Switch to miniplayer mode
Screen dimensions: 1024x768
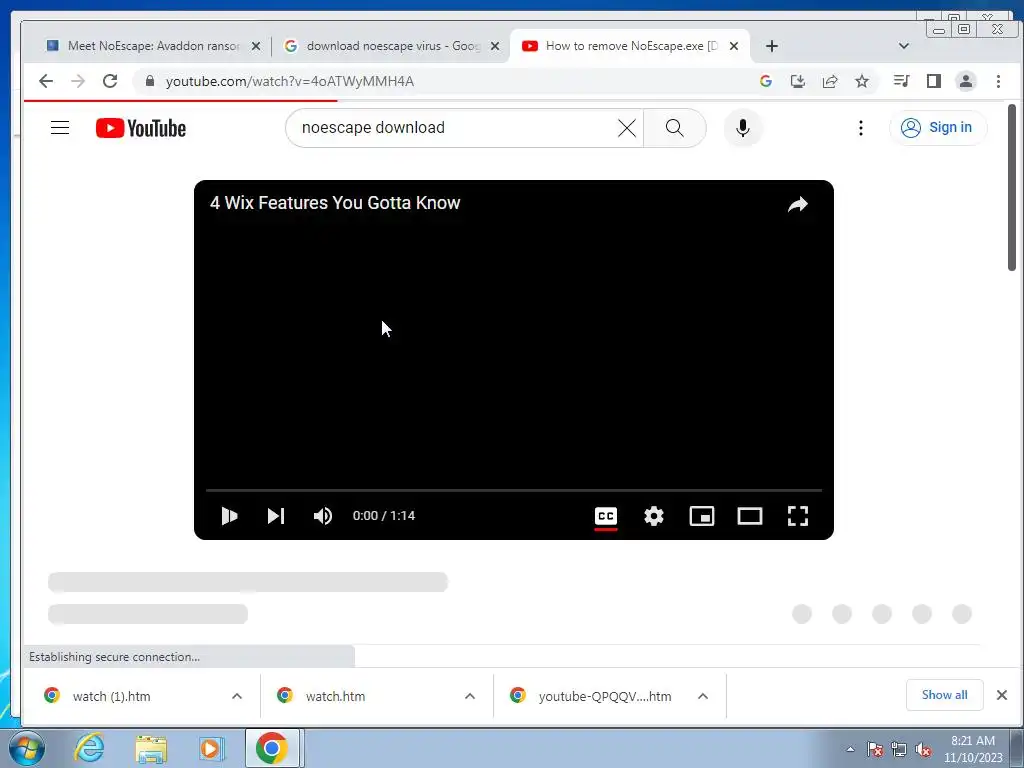(702, 516)
